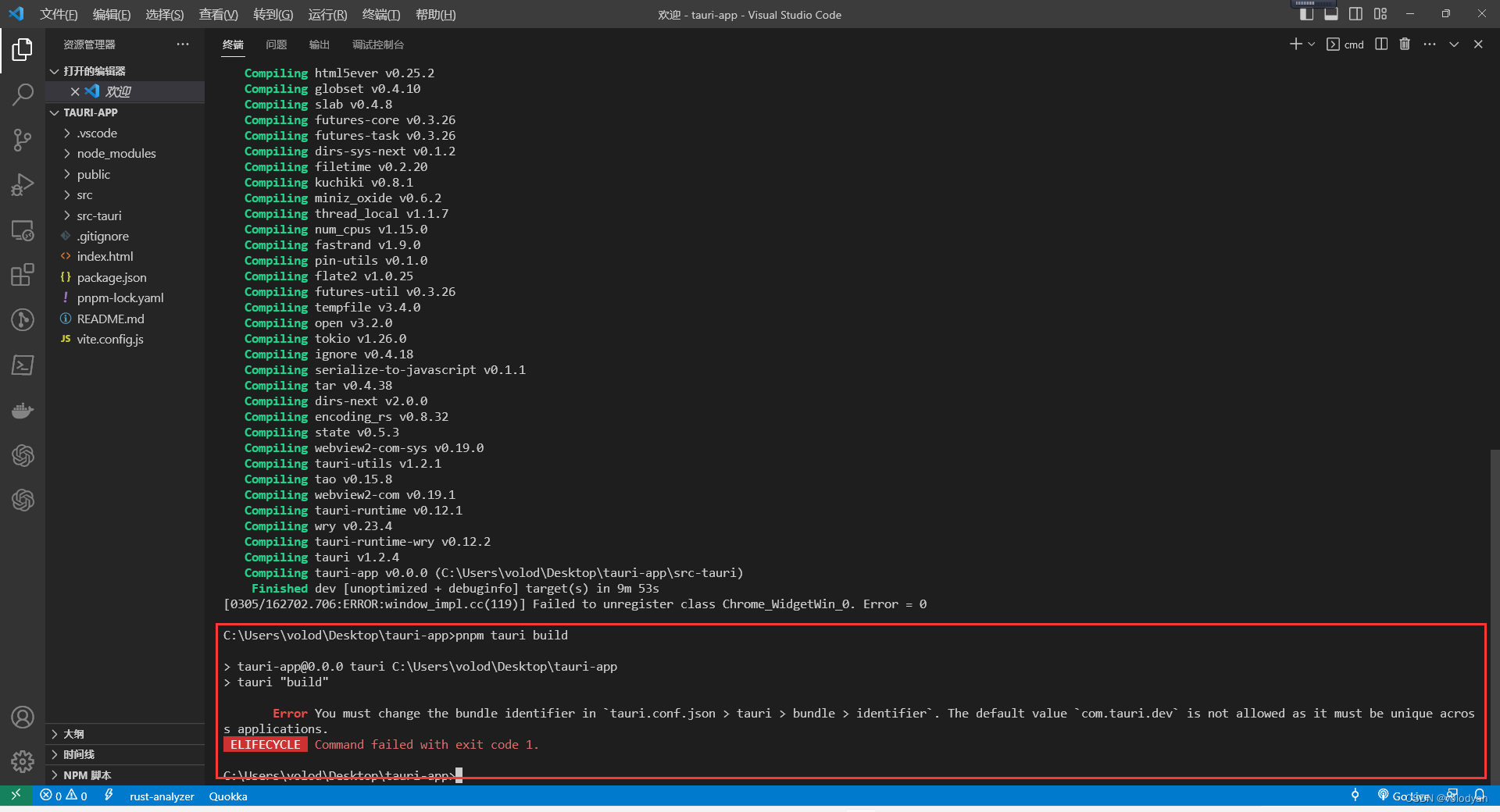Open the .gitignore file

tap(125, 237)
